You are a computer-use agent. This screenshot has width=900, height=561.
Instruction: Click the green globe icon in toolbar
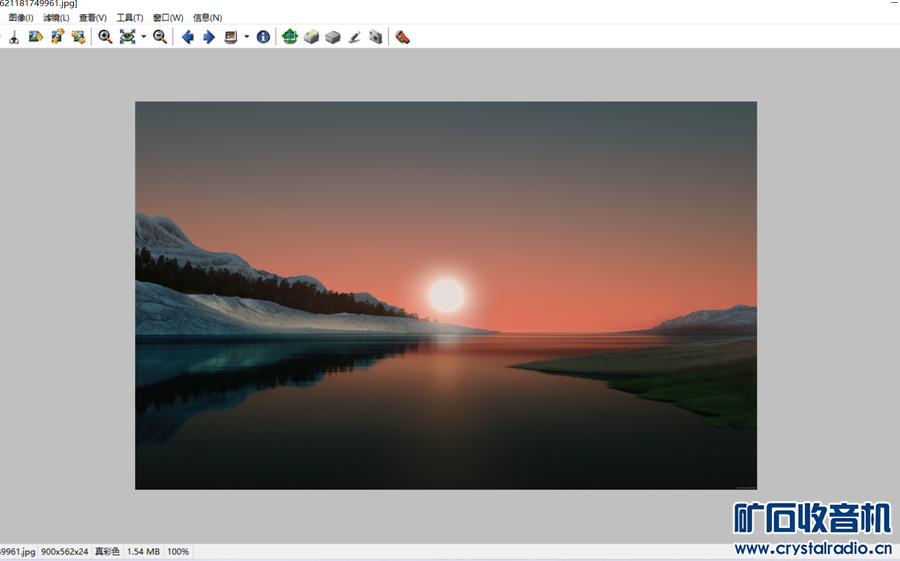(290, 37)
